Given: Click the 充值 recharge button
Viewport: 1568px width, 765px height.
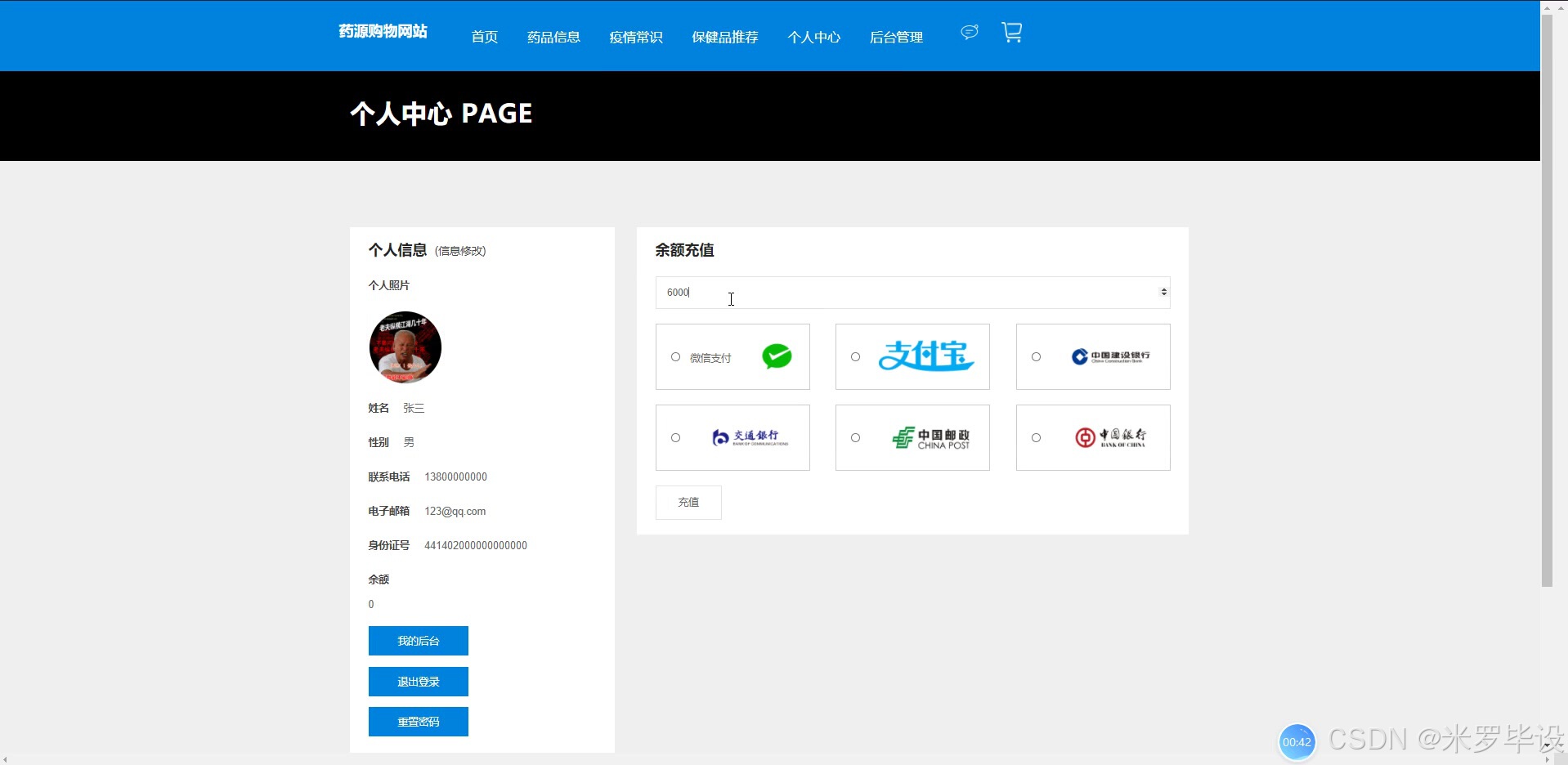Looking at the screenshot, I should 688,503.
